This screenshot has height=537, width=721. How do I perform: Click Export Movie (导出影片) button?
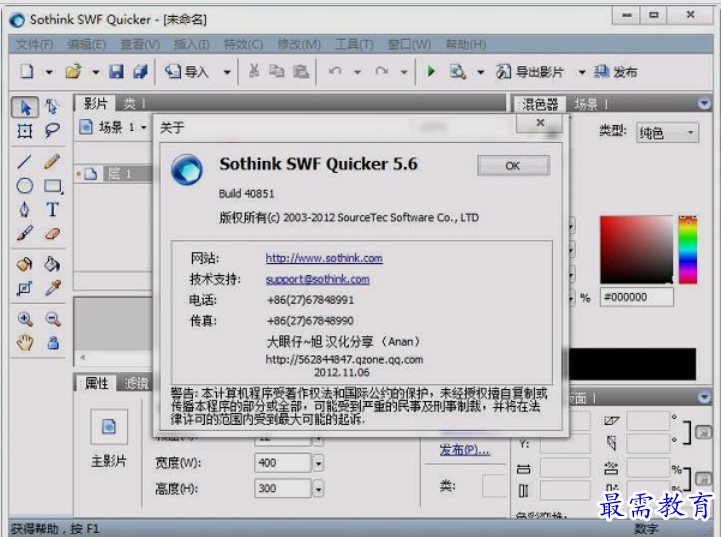point(529,72)
